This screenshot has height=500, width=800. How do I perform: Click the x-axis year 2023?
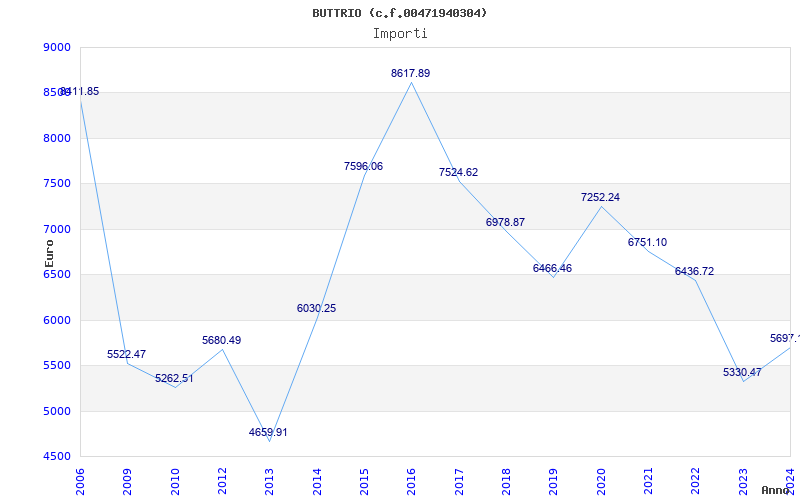(743, 481)
